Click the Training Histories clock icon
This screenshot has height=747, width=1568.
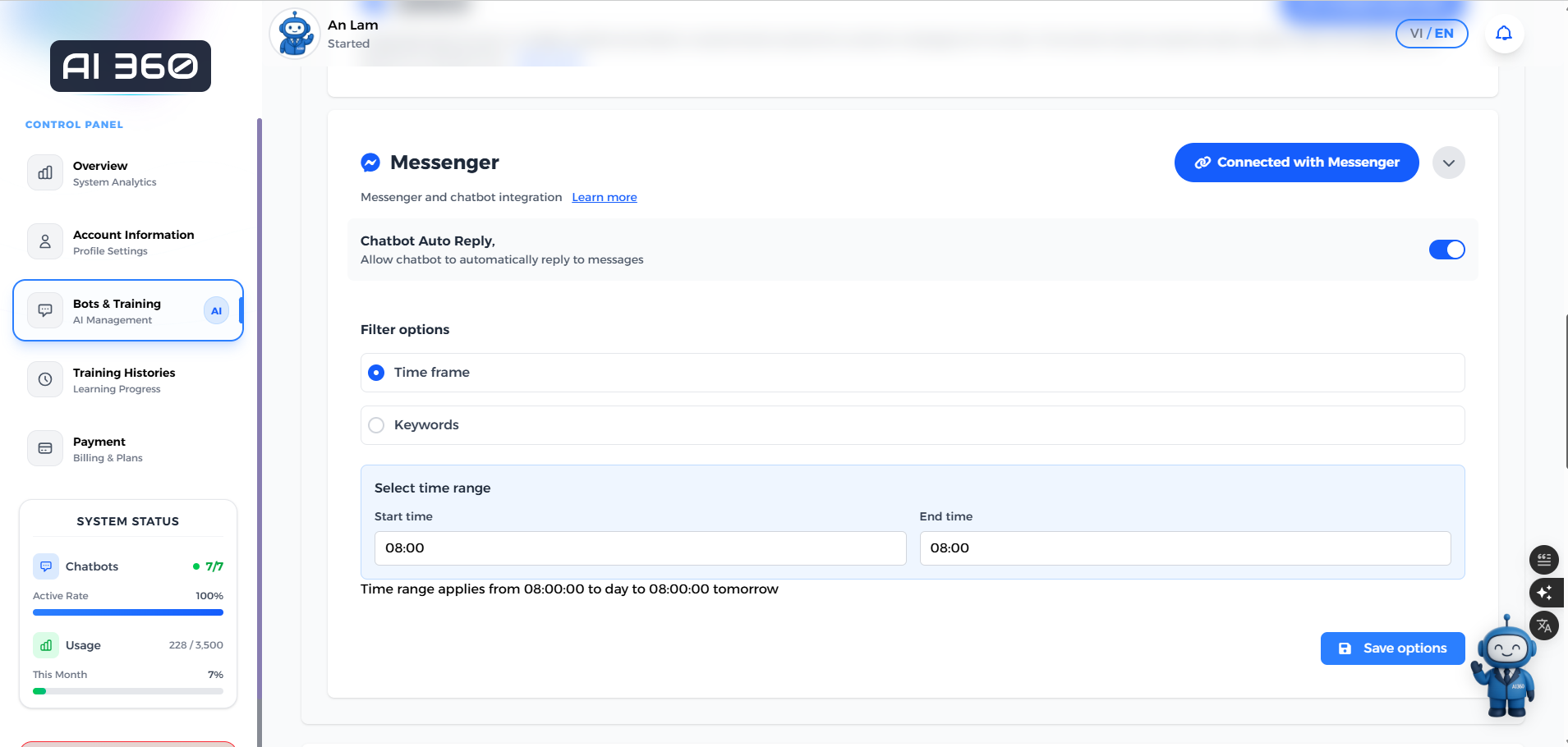coord(45,379)
